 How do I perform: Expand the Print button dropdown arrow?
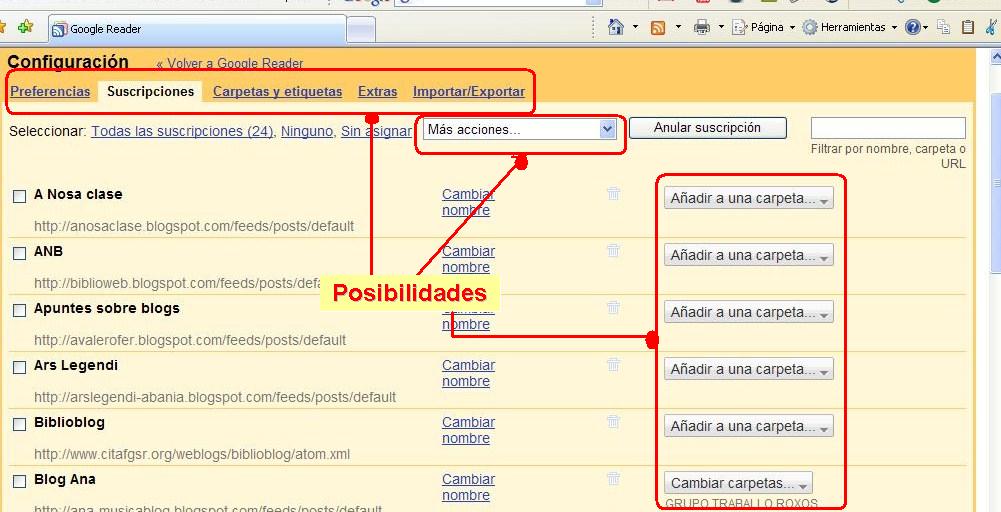[x=721, y=27]
